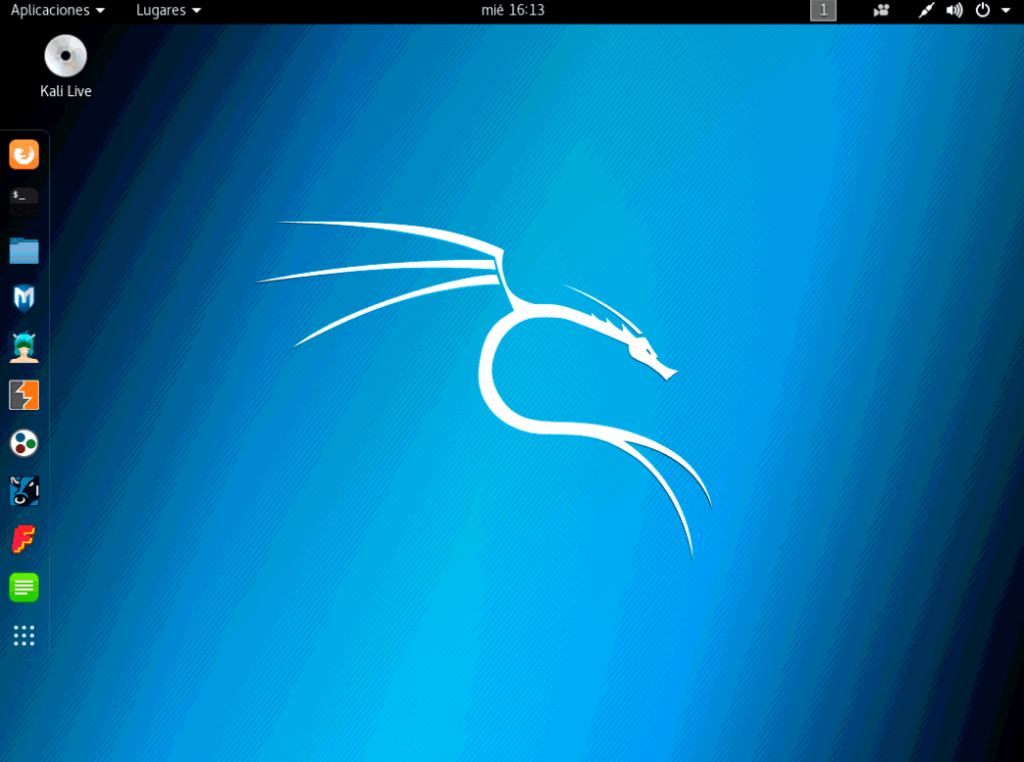Launch Metasploit Framework from the dock
1024x762 pixels.
[x=24, y=298]
